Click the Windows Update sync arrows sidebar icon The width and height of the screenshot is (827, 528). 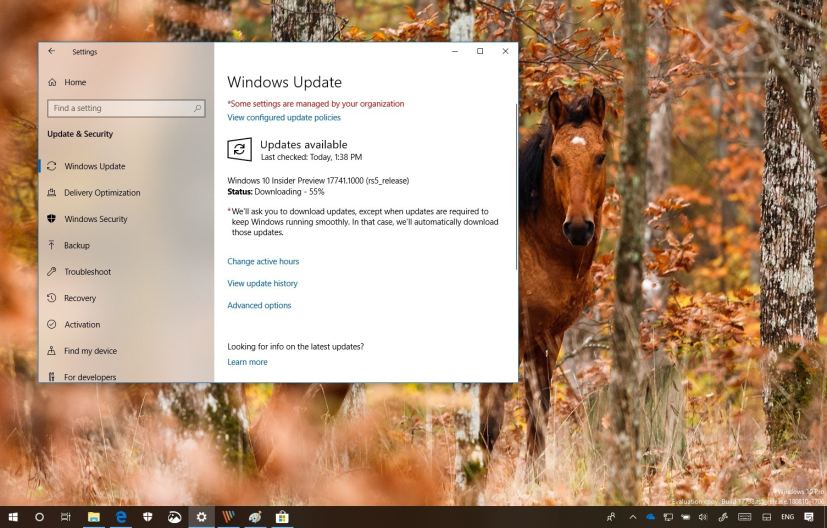[52, 166]
